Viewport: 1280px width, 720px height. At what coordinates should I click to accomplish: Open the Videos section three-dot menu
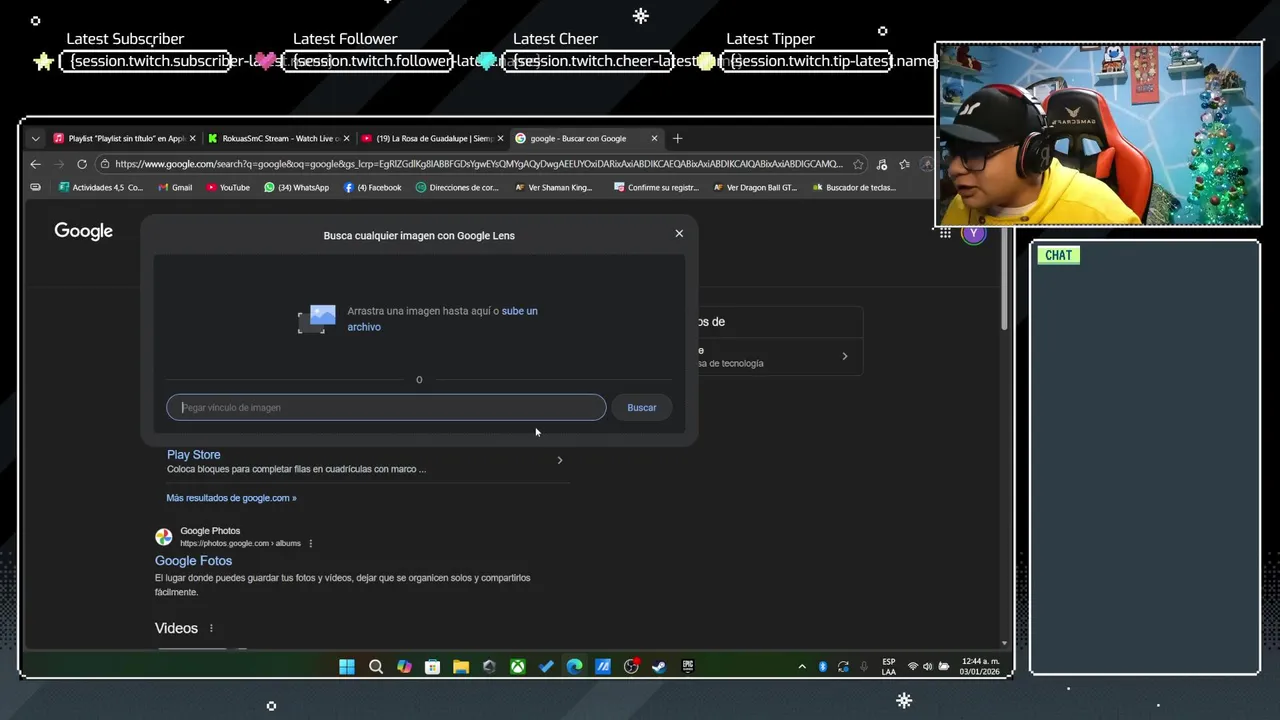tap(211, 628)
